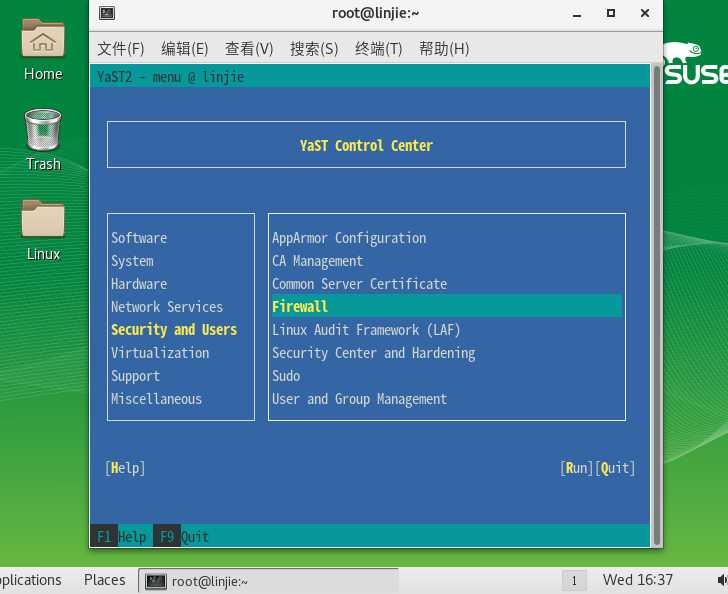Open the Applications menu in the panel

[x=31, y=580]
